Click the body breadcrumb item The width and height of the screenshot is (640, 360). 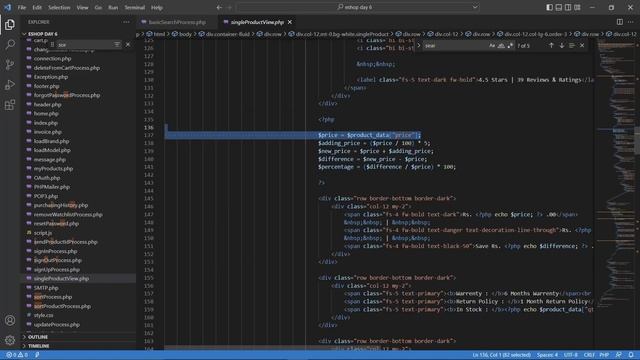point(185,34)
